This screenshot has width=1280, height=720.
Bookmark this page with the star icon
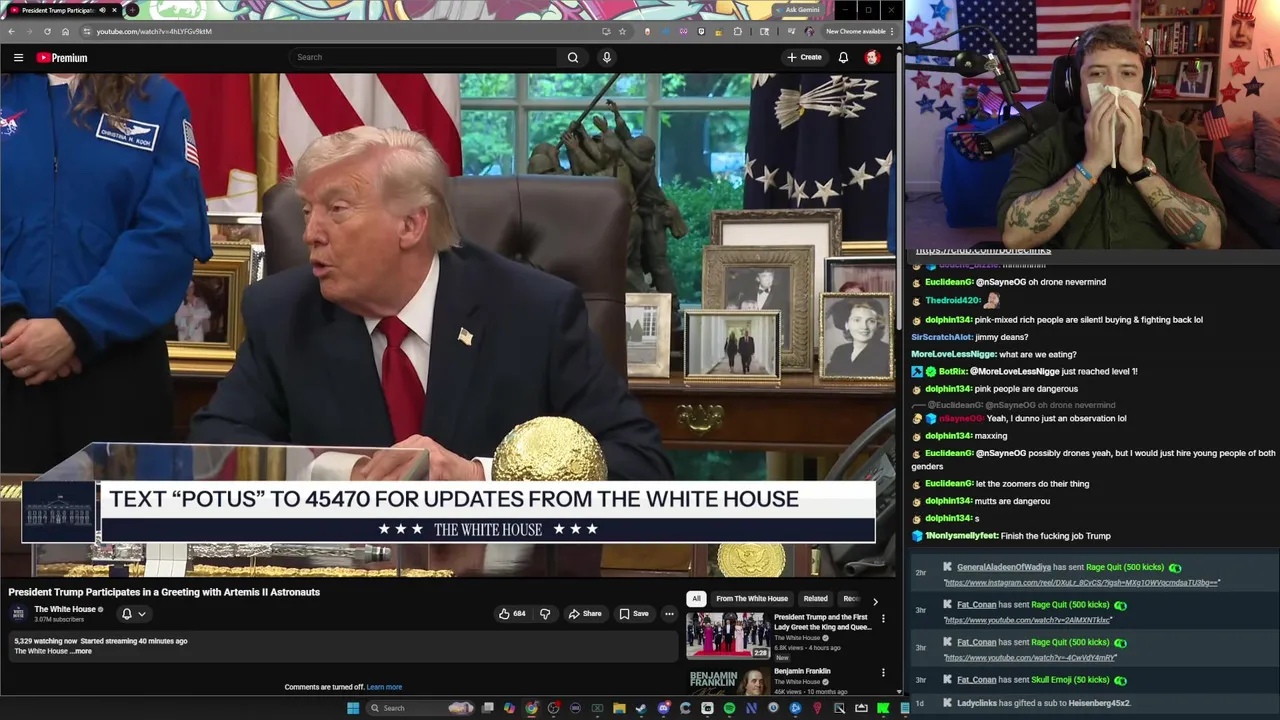point(622,31)
